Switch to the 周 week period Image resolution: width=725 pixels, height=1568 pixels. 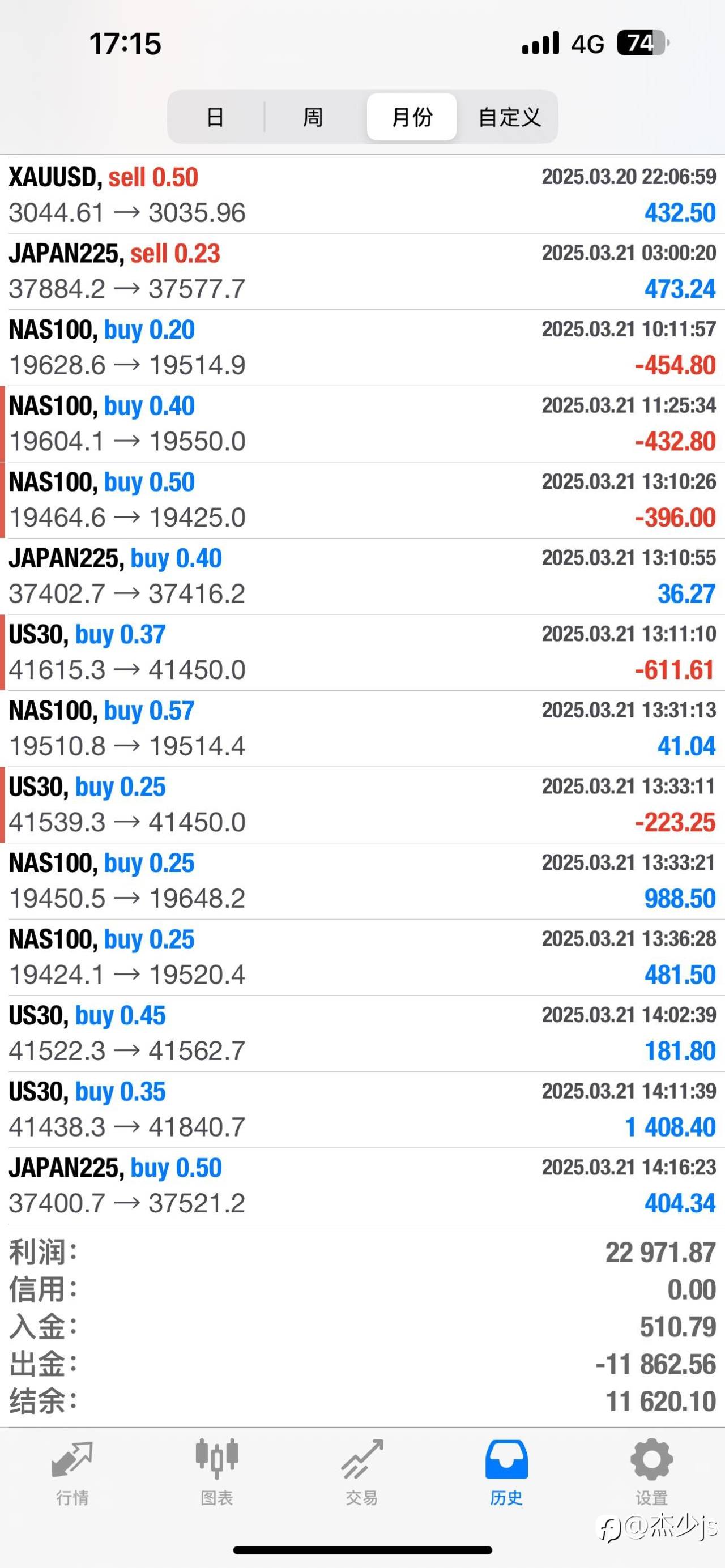point(313,117)
